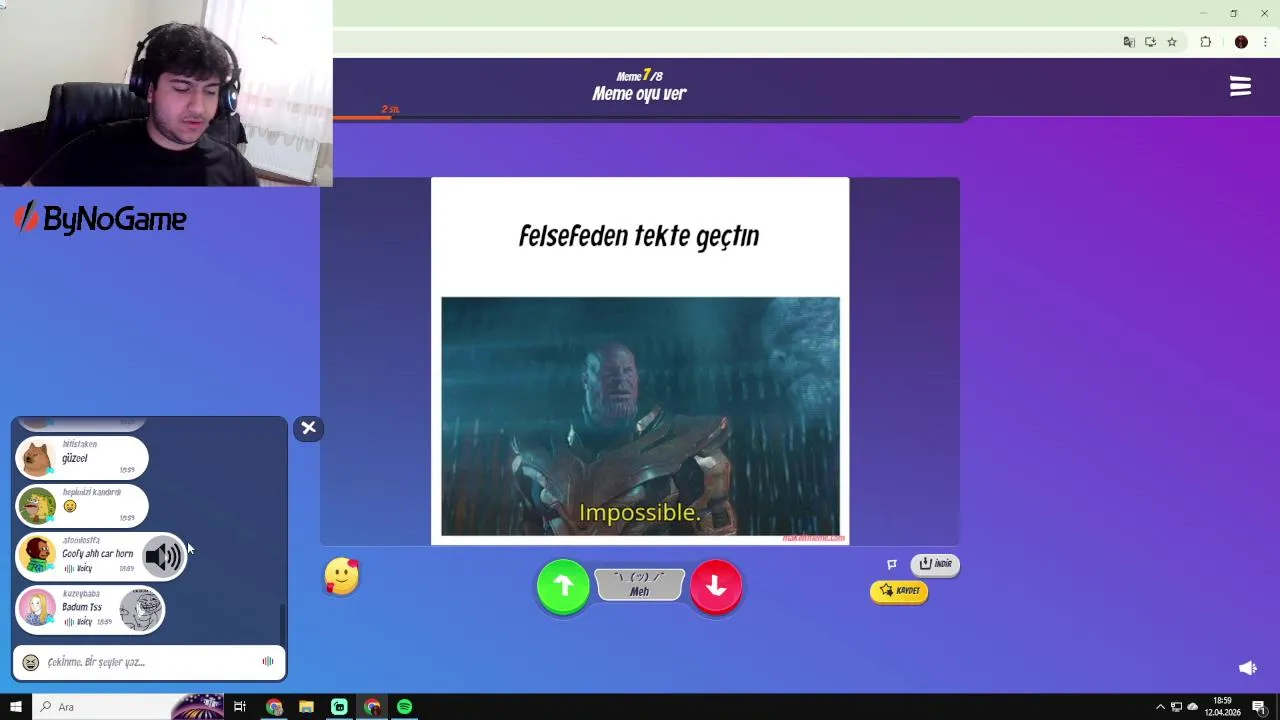
Task: Click the 'Goofy ahh car horn' message text
Action: 97,553
